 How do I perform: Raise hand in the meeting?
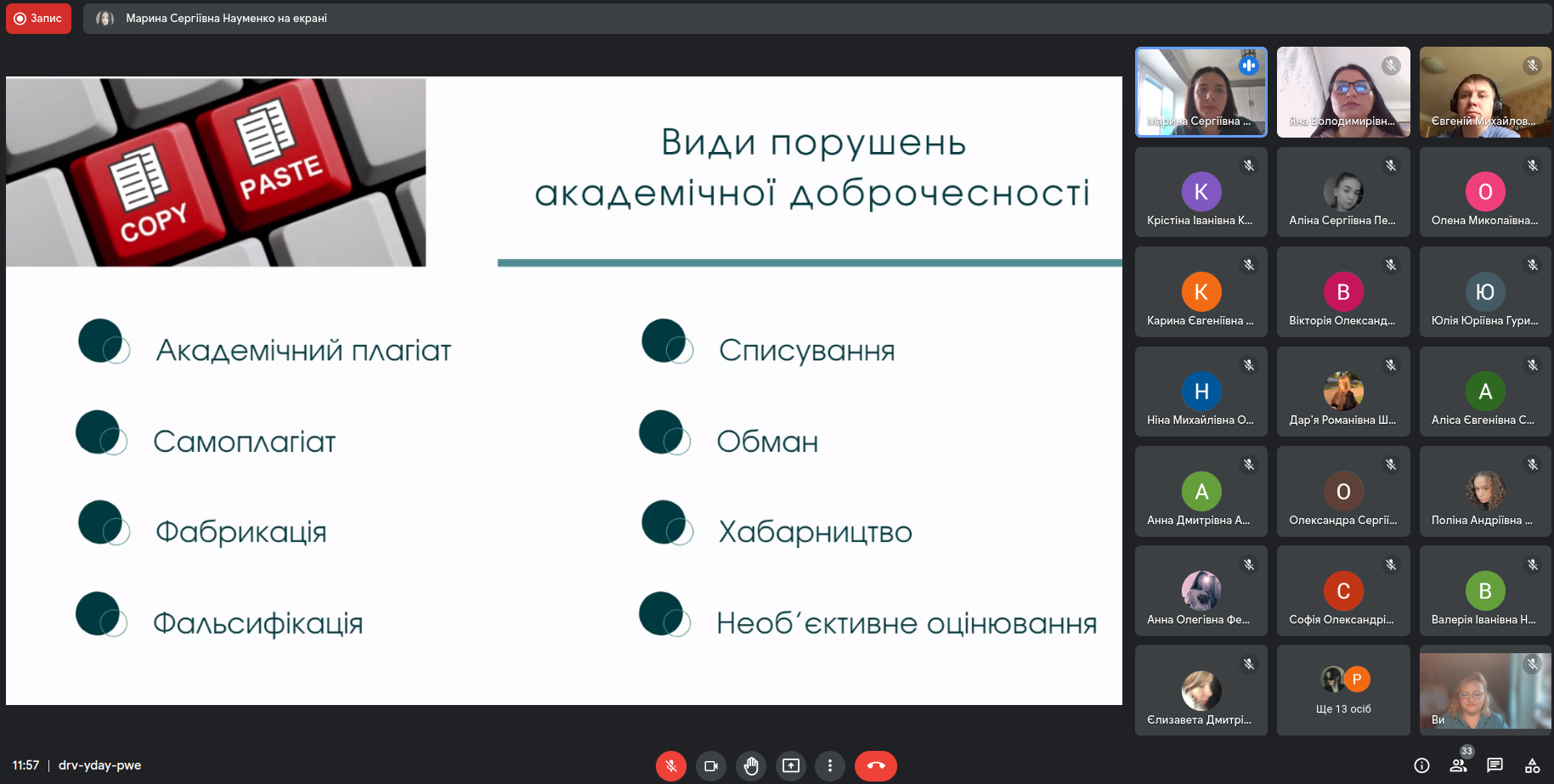(x=751, y=765)
